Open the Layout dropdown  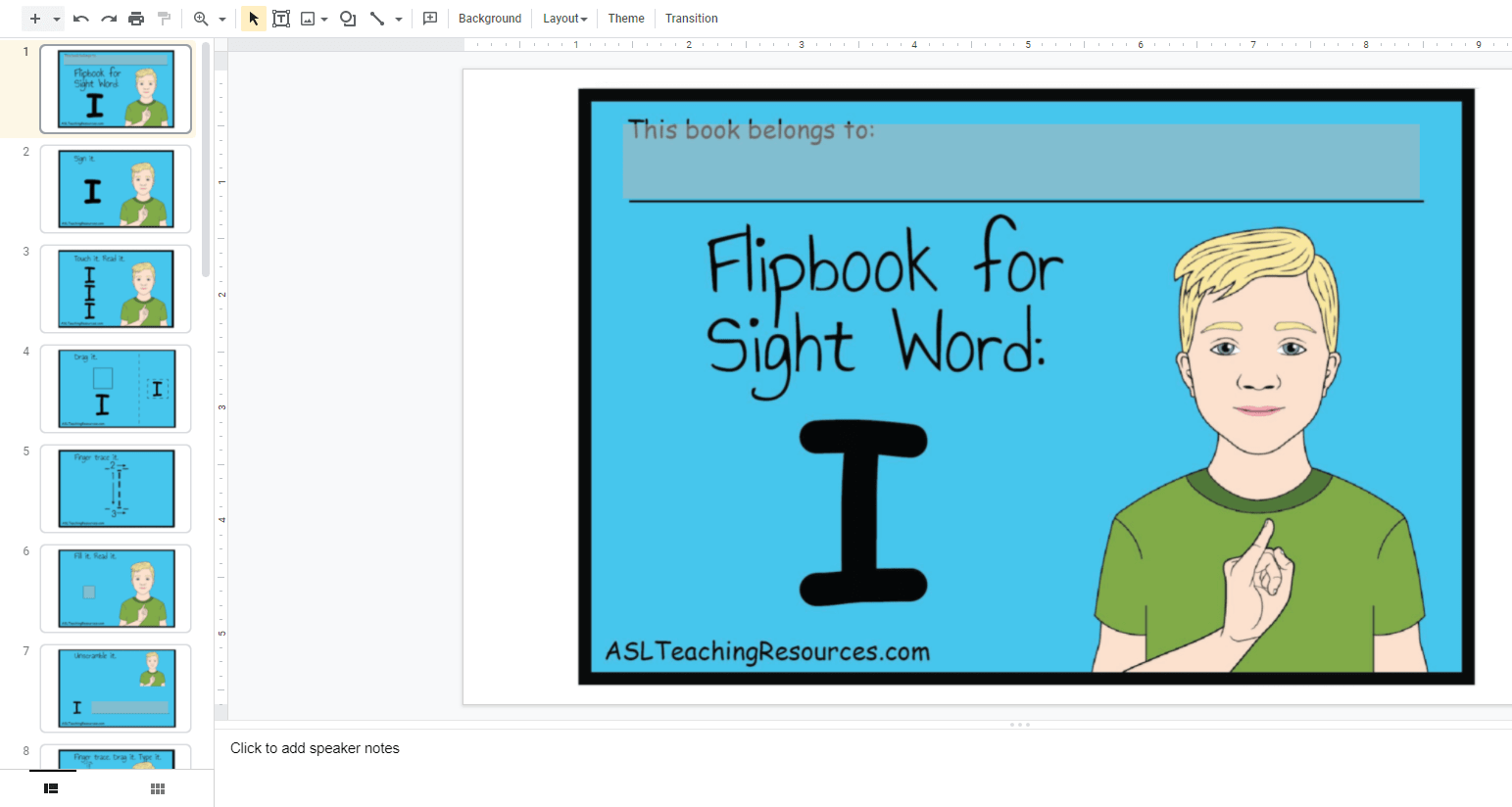coord(565,19)
